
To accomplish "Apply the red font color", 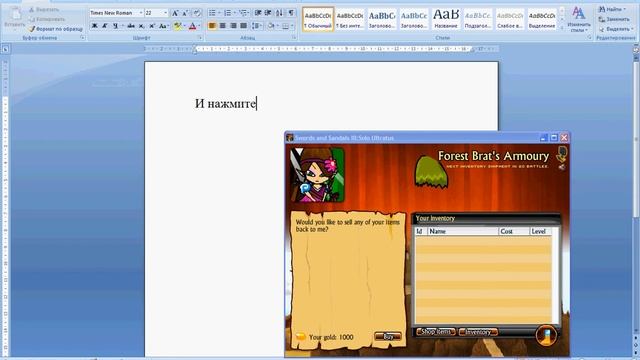I will click(x=193, y=26).
